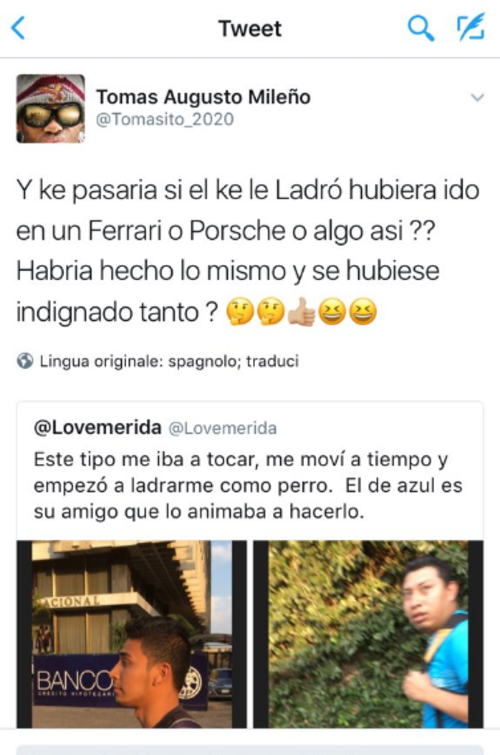The image size is (500, 755).
Task: Tap the globe icon beside Lingua originale
Action: (25, 361)
